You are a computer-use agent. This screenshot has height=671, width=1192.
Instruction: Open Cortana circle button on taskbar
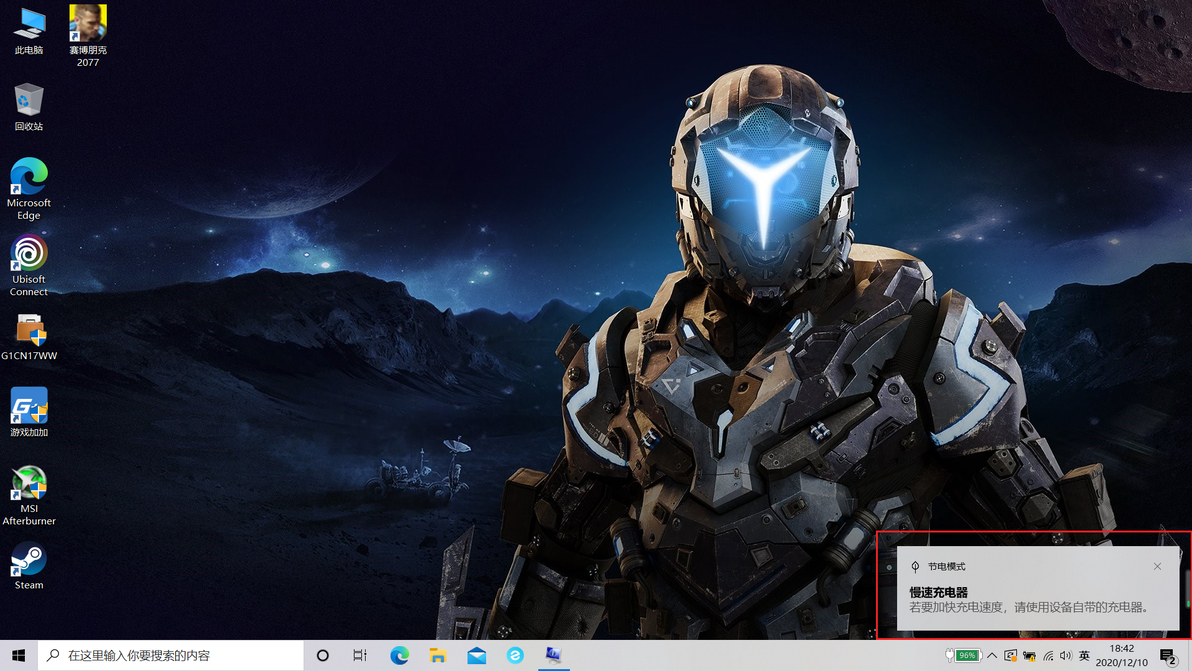[322, 655]
